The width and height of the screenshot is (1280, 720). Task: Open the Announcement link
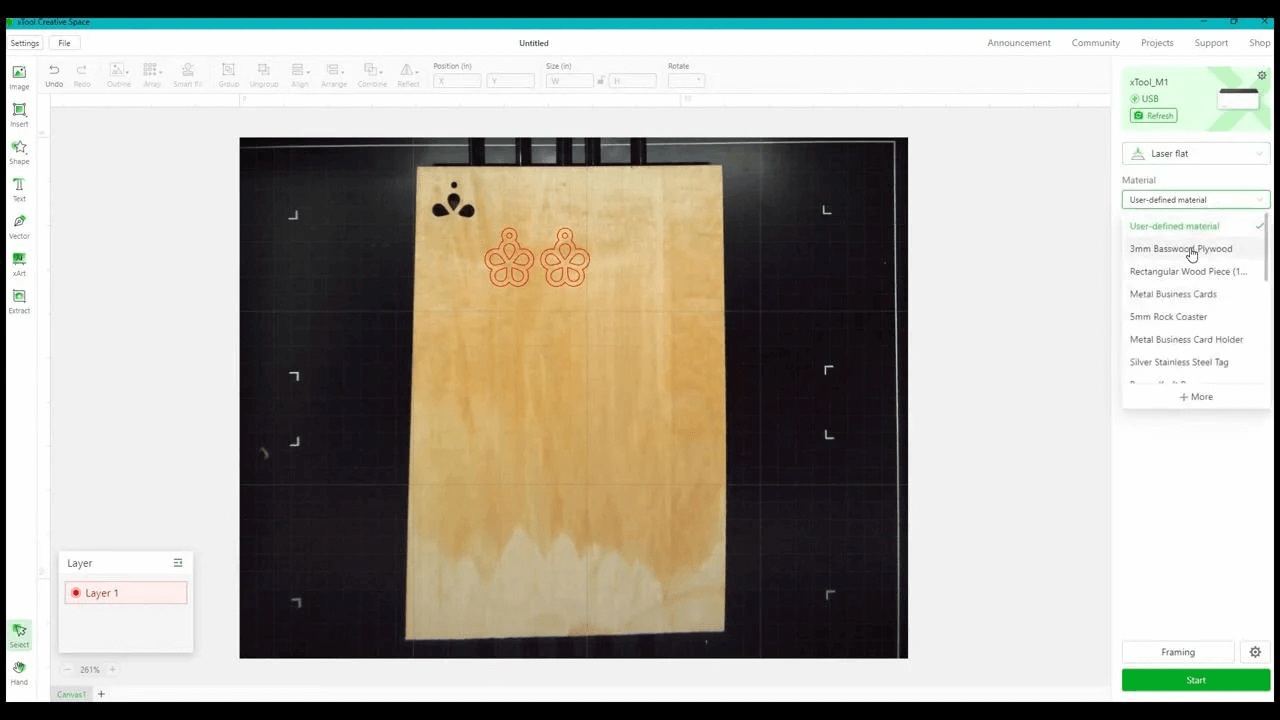[1019, 43]
